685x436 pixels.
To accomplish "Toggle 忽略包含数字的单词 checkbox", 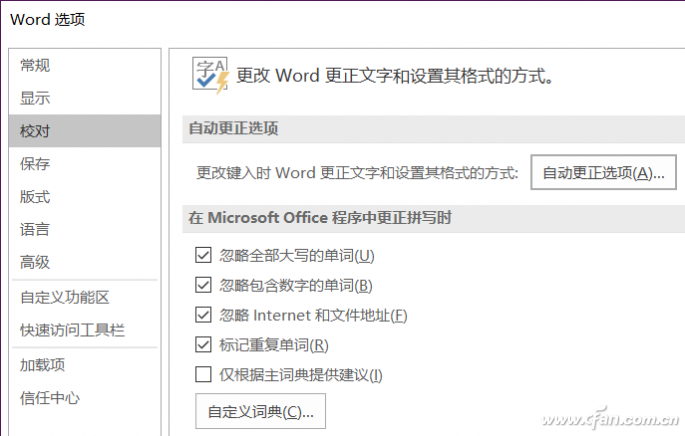I will pyautogui.click(x=204, y=286).
